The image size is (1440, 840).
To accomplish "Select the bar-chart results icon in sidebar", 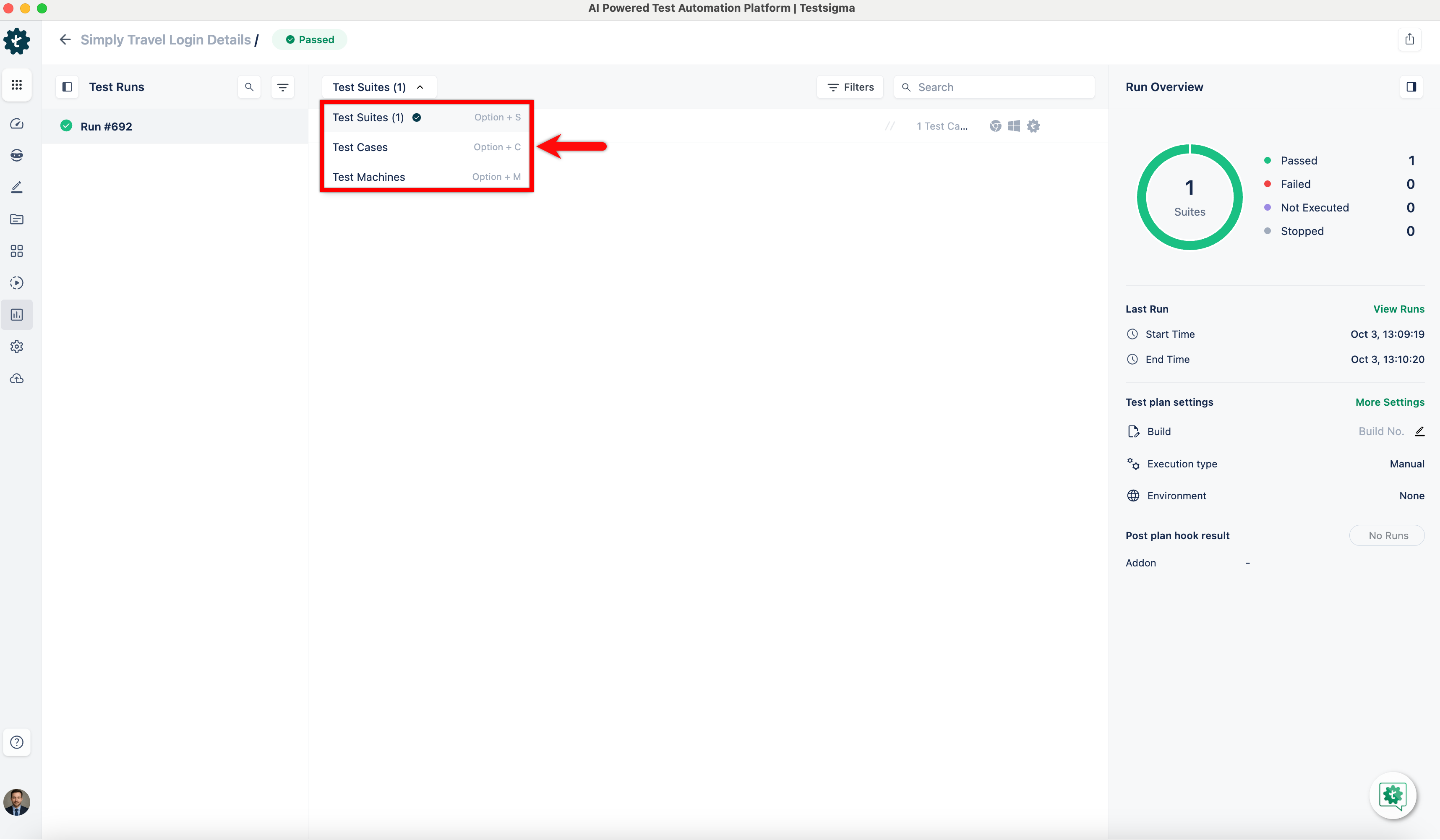I will click(16, 314).
